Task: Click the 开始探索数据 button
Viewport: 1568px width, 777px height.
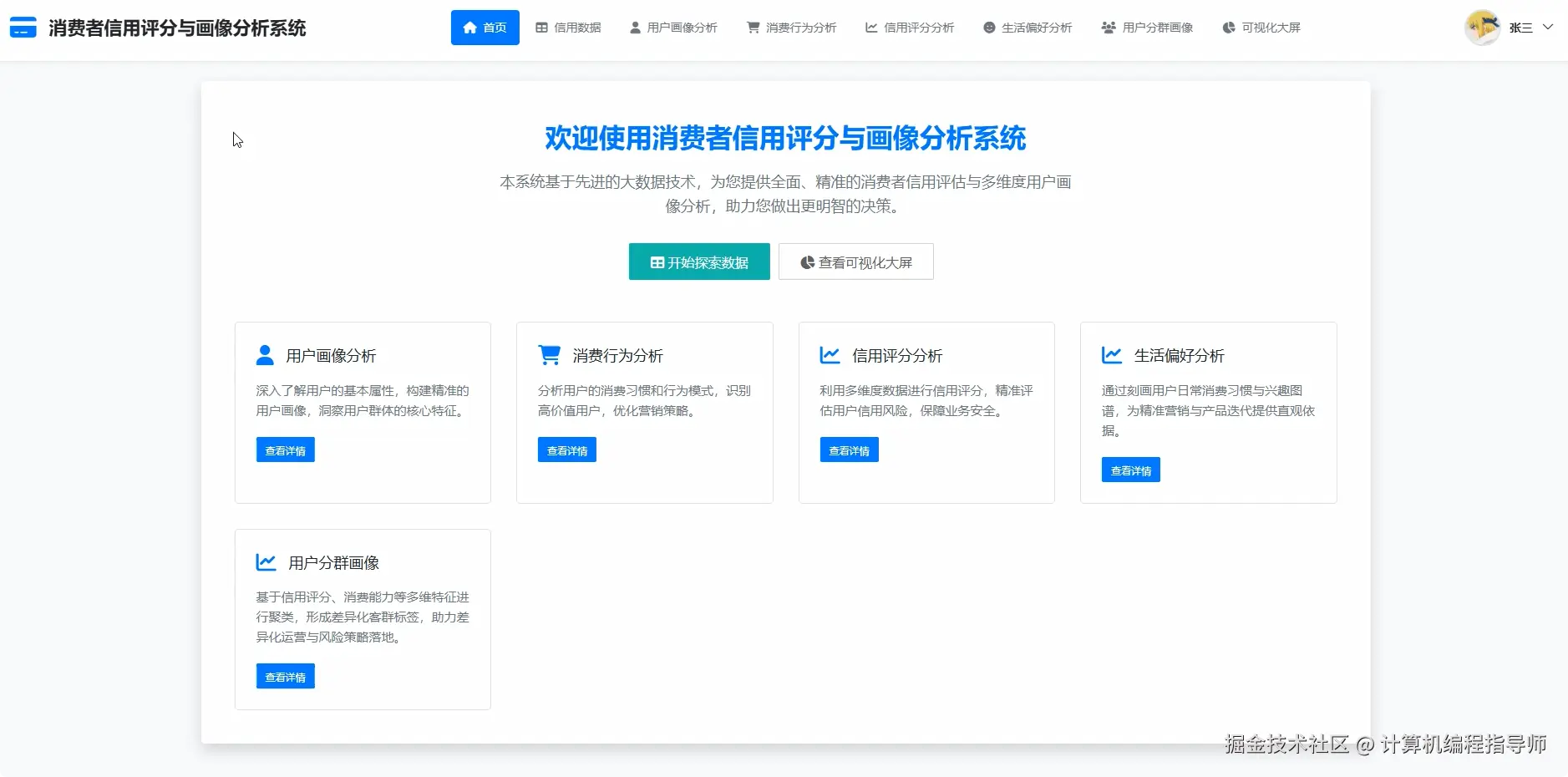Action: [699, 262]
